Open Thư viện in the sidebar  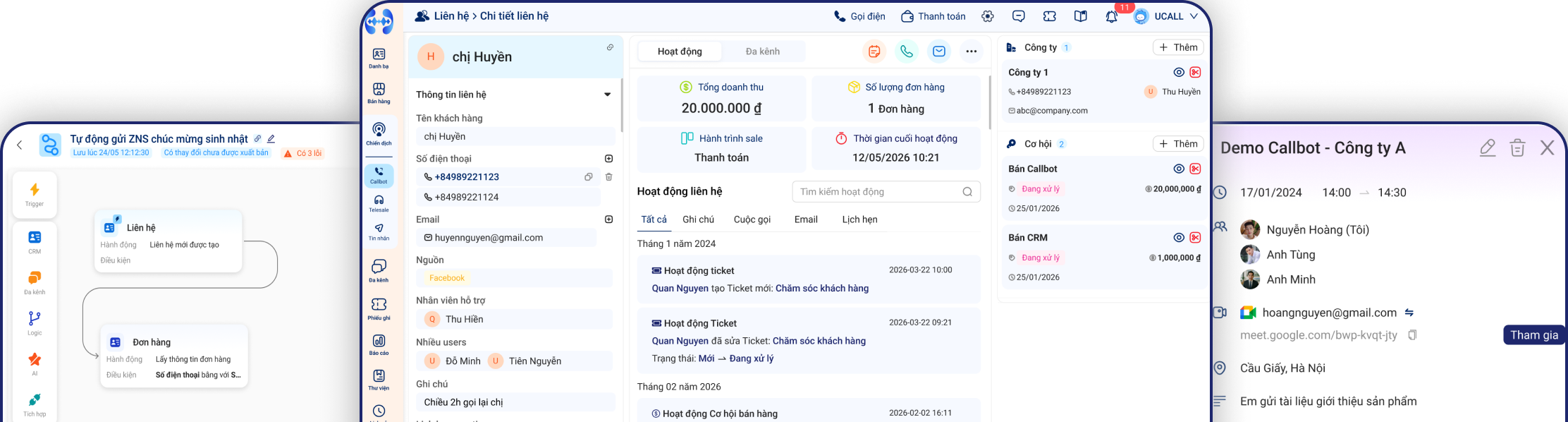pyautogui.click(x=379, y=380)
